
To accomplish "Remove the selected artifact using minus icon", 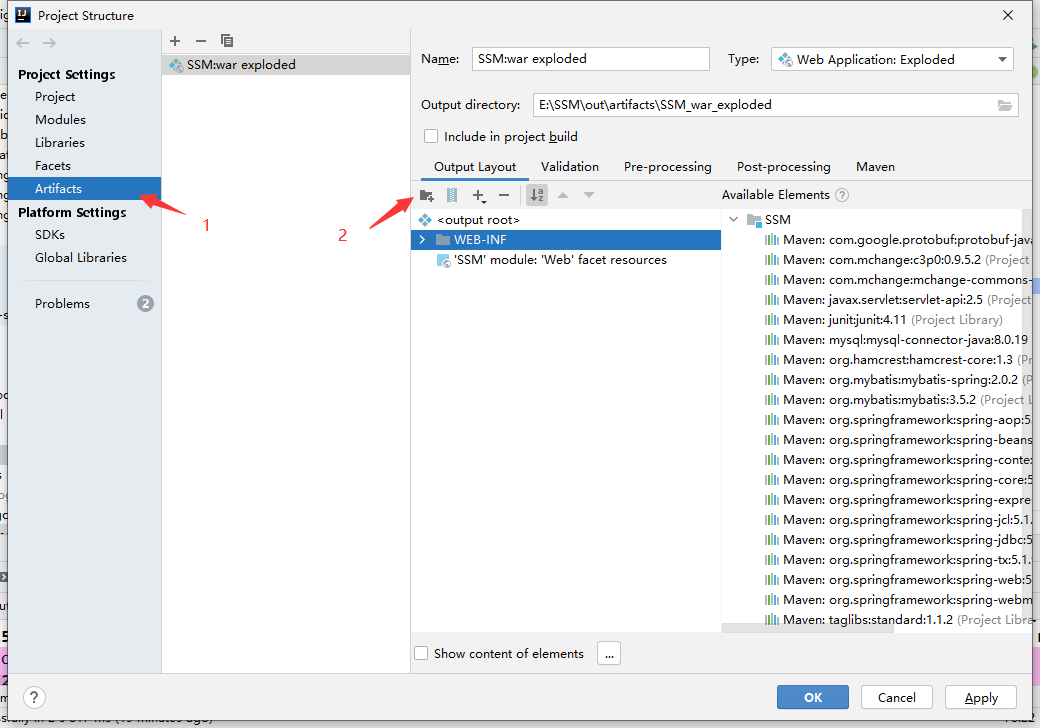I will pyautogui.click(x=199, y=40).
